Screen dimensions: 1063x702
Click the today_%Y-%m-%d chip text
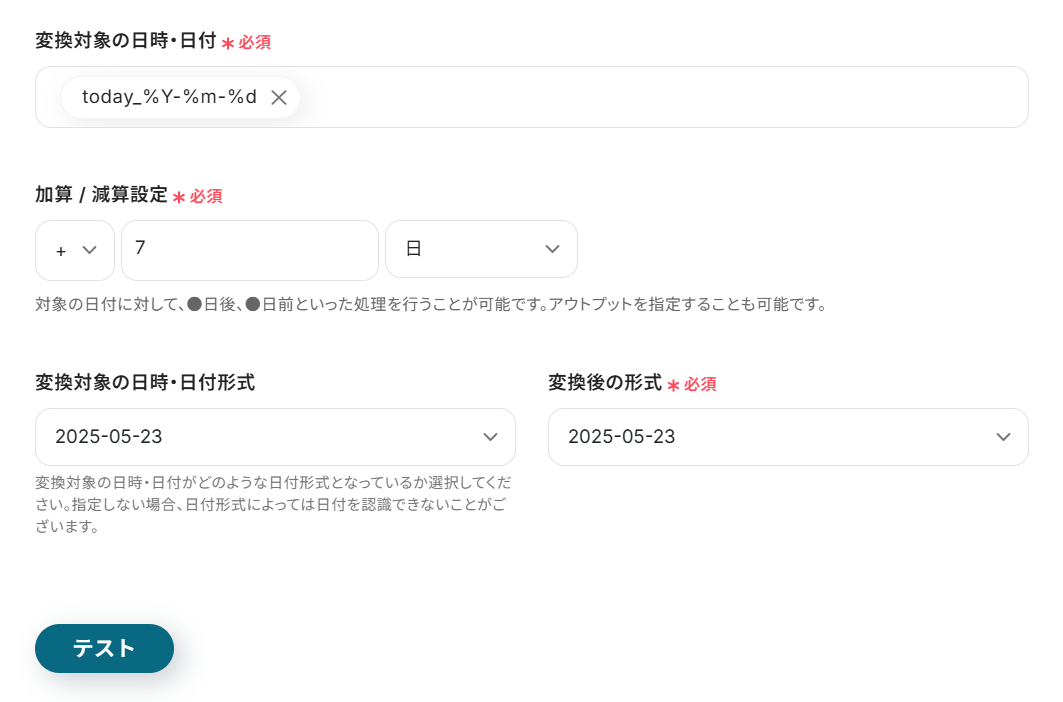(x=169, y=98)
